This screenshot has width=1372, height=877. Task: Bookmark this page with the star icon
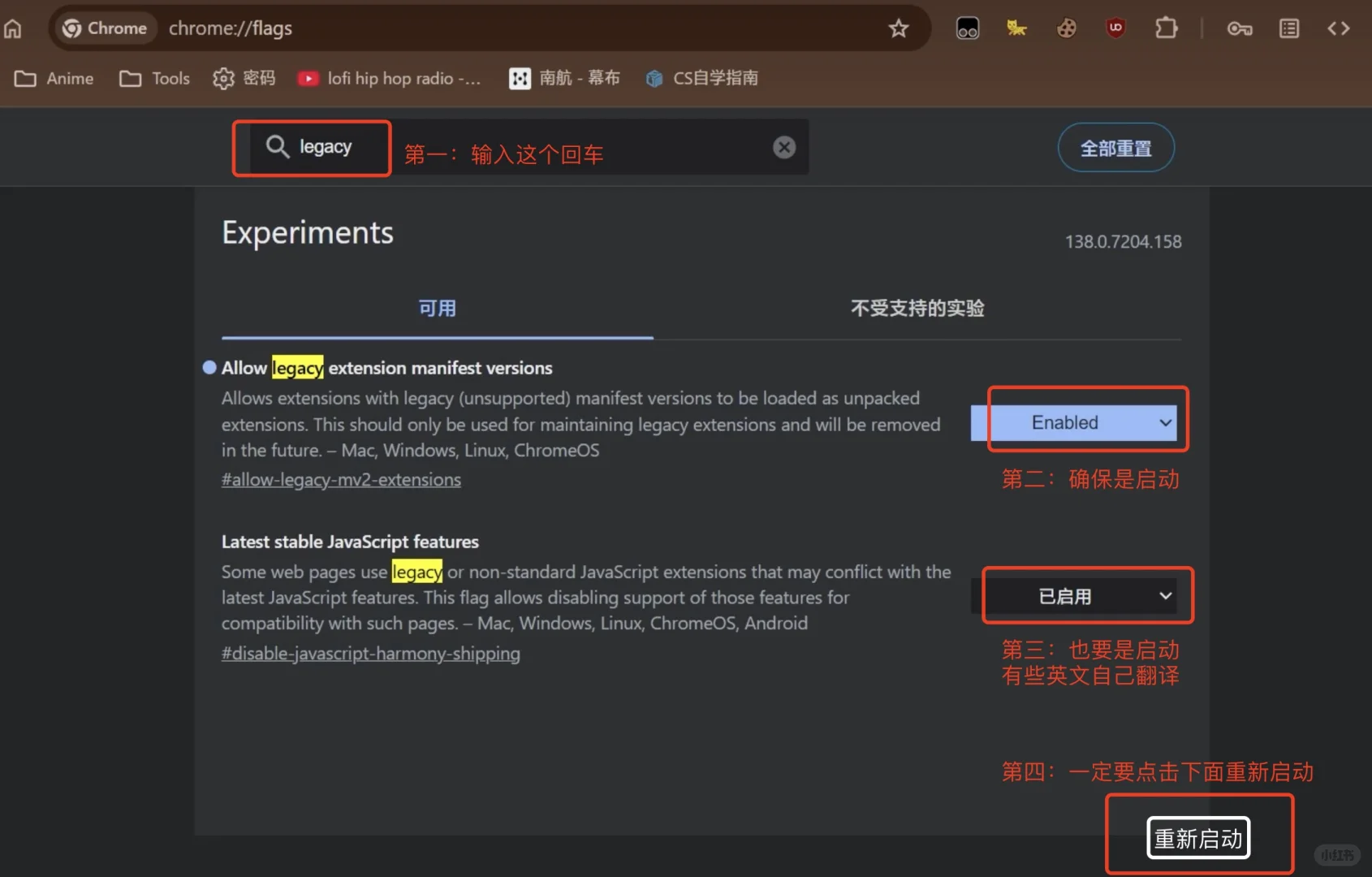(898, 28)
